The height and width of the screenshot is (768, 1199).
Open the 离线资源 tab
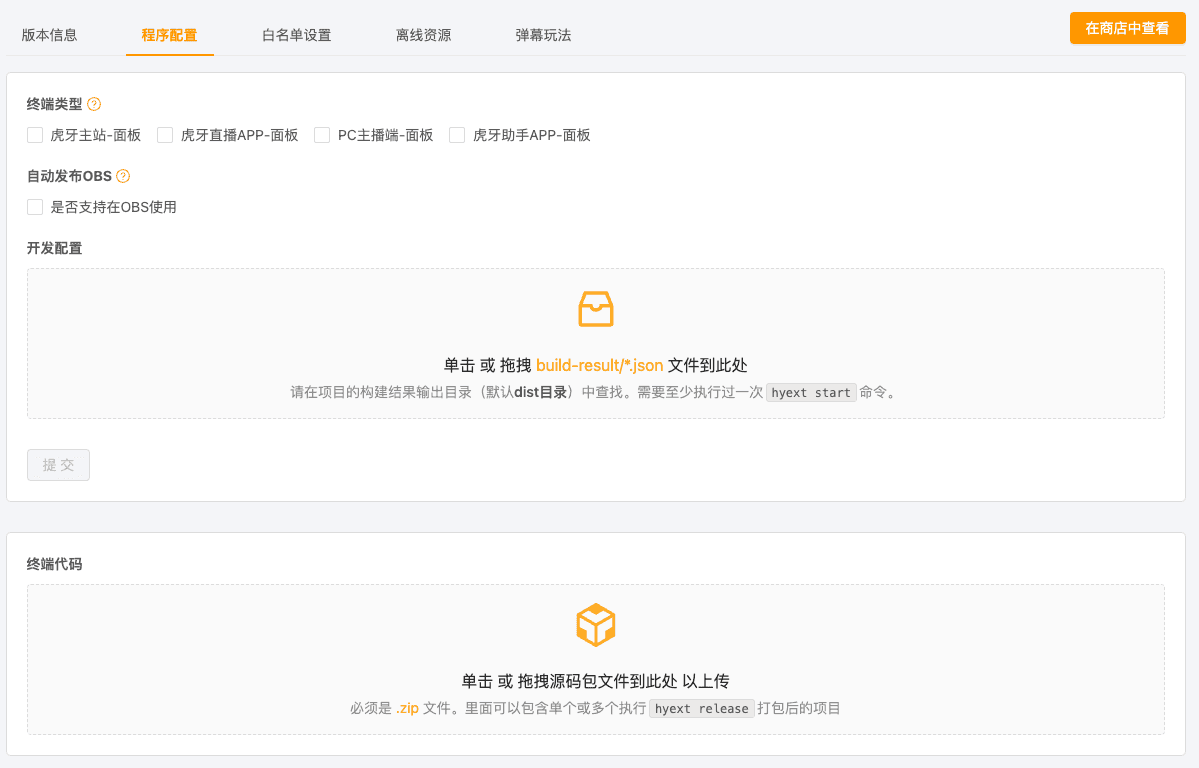point(423,35)
